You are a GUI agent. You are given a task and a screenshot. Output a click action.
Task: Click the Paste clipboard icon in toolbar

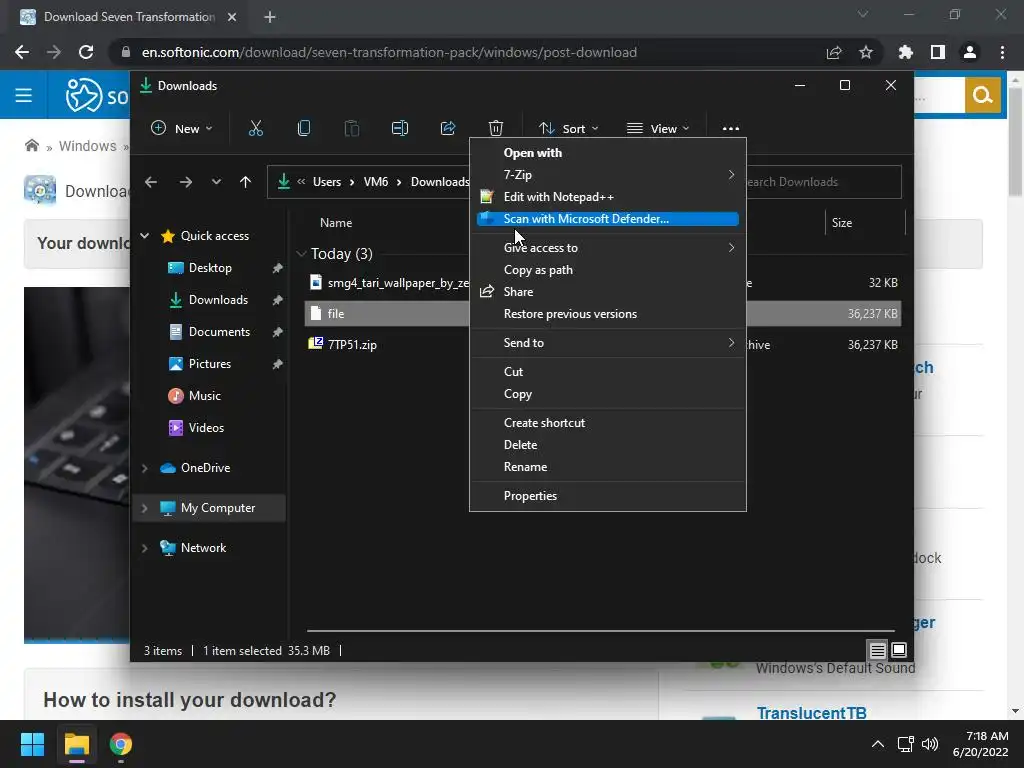point(351,129)
